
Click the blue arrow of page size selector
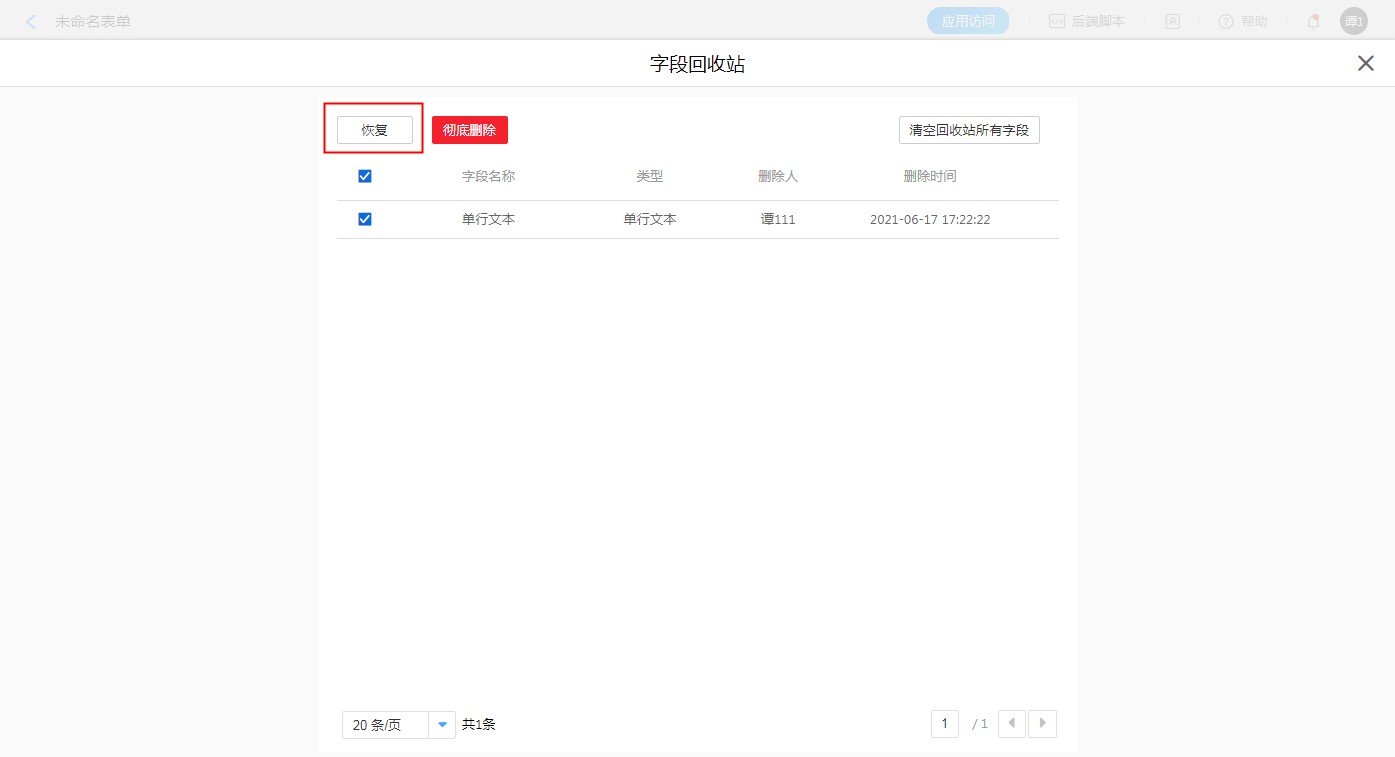[442, 725]
